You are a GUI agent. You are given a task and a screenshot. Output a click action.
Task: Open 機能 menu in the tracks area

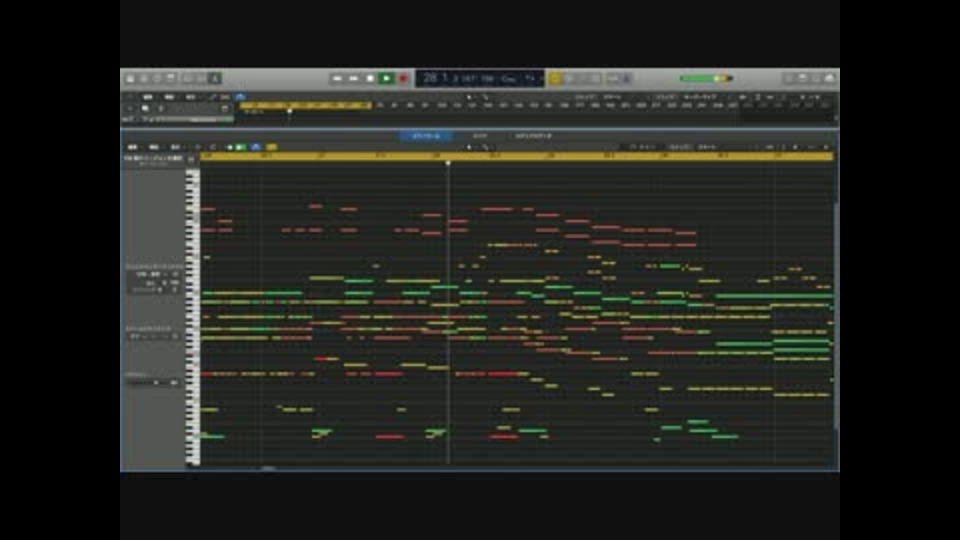tap(169, 97)
